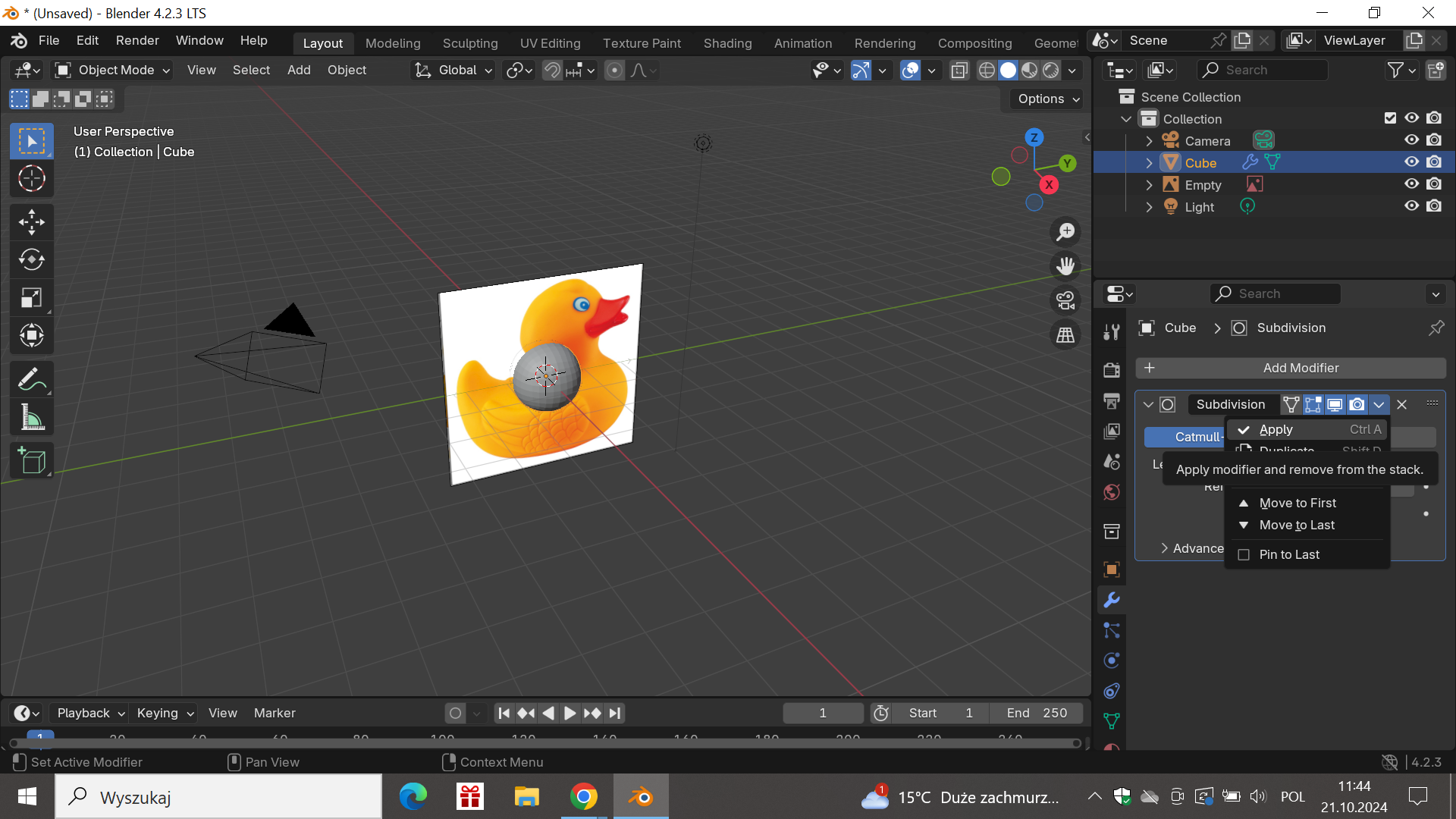Open Particles properties tab
1456x819 pixels.
tap(1112, 630)
